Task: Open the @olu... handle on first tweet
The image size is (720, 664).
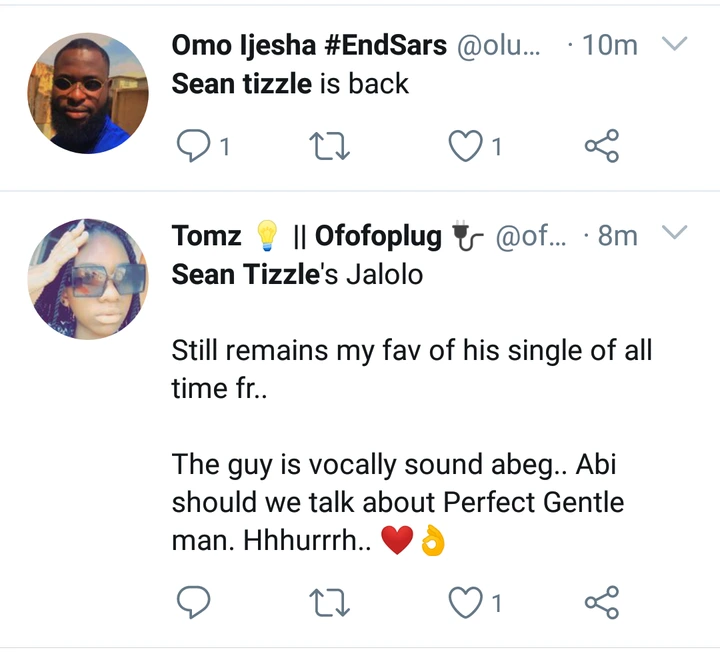Action: pyautogui.click(x=498, y=46)
